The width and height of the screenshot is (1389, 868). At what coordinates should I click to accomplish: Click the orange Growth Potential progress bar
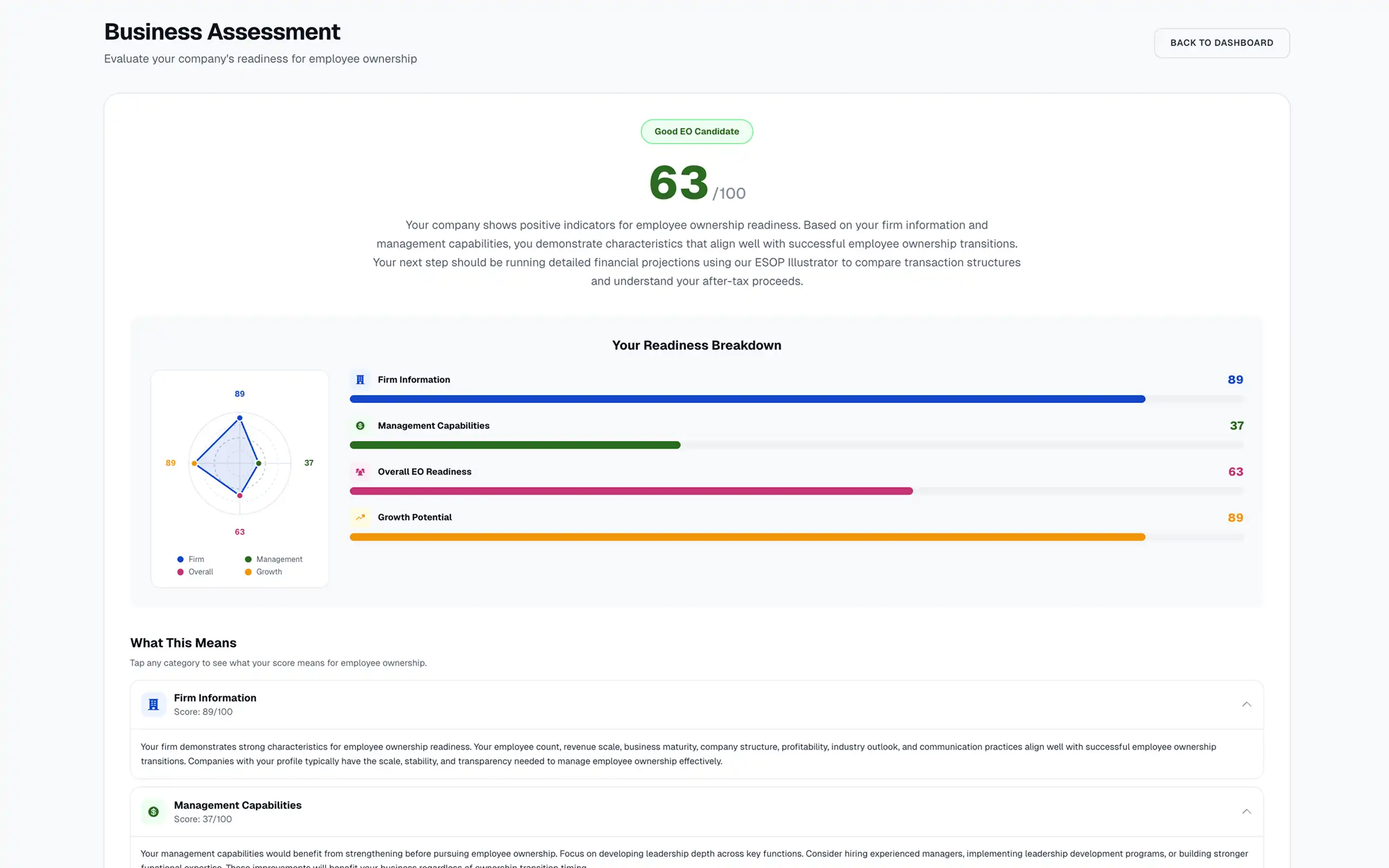pyautogui.click(x=747, y=537)
